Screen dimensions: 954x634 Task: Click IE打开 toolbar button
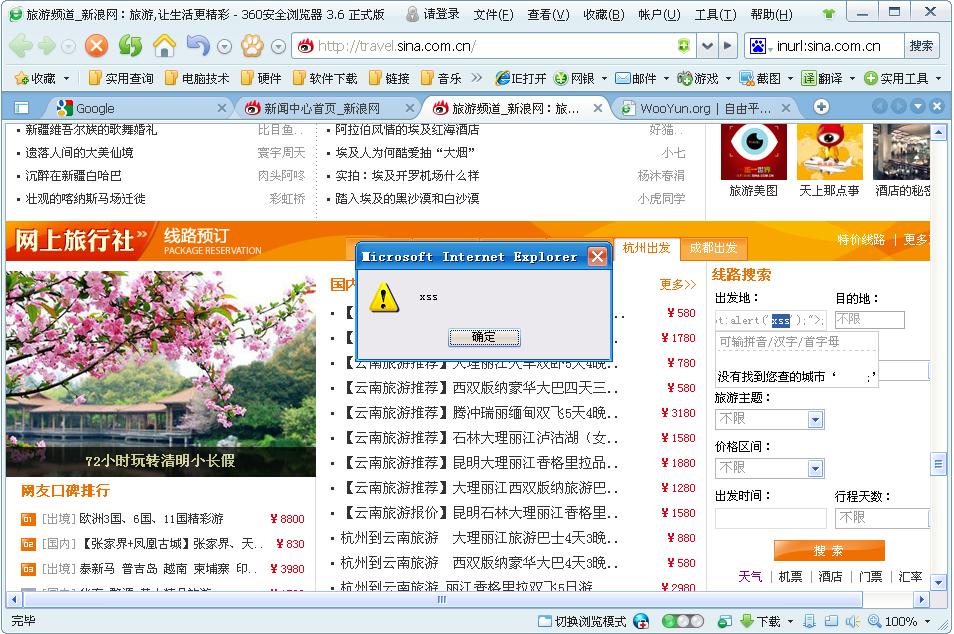click(521, 78)
